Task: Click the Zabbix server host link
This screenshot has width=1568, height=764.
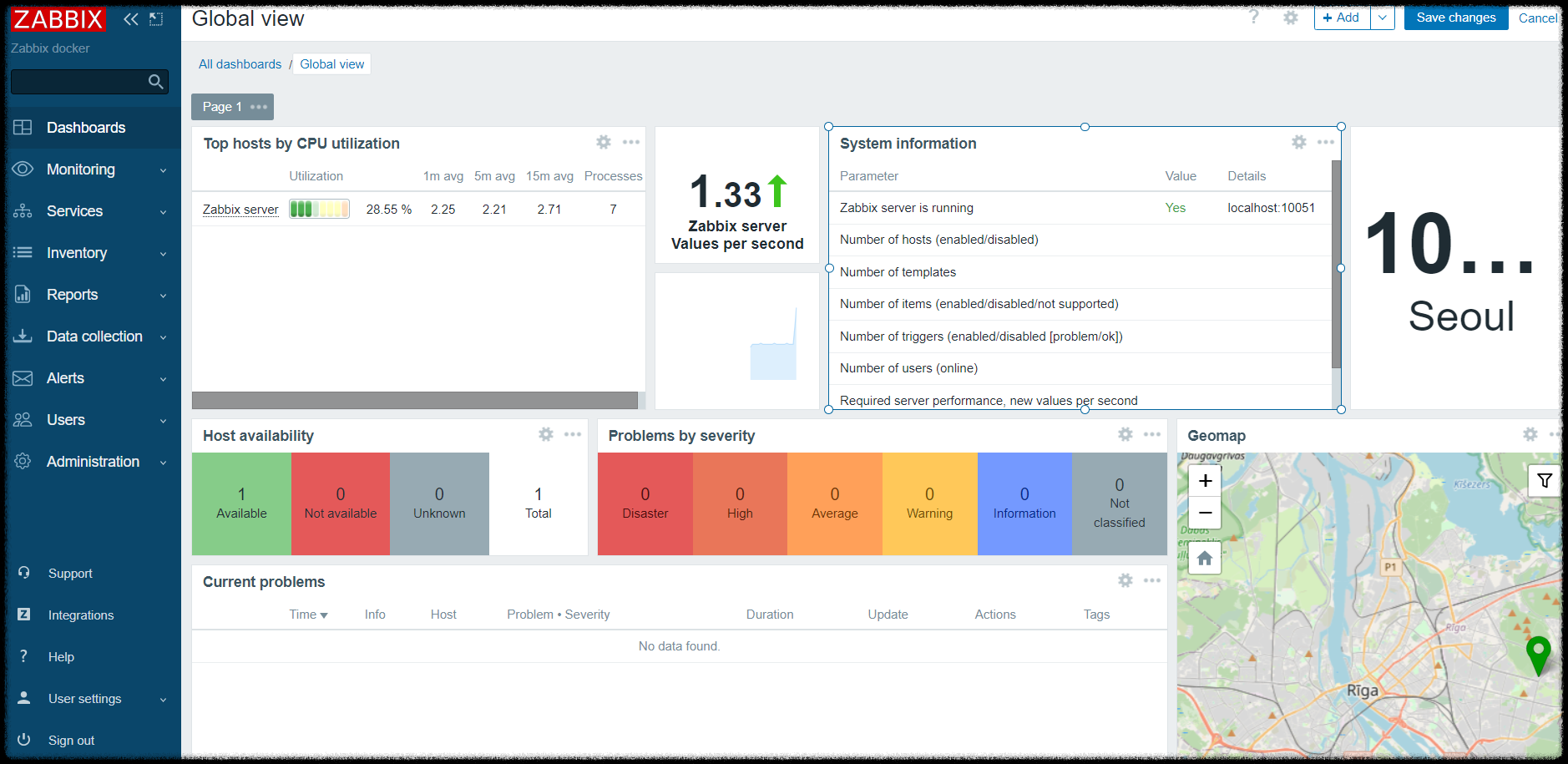Action: coord(240,210)
